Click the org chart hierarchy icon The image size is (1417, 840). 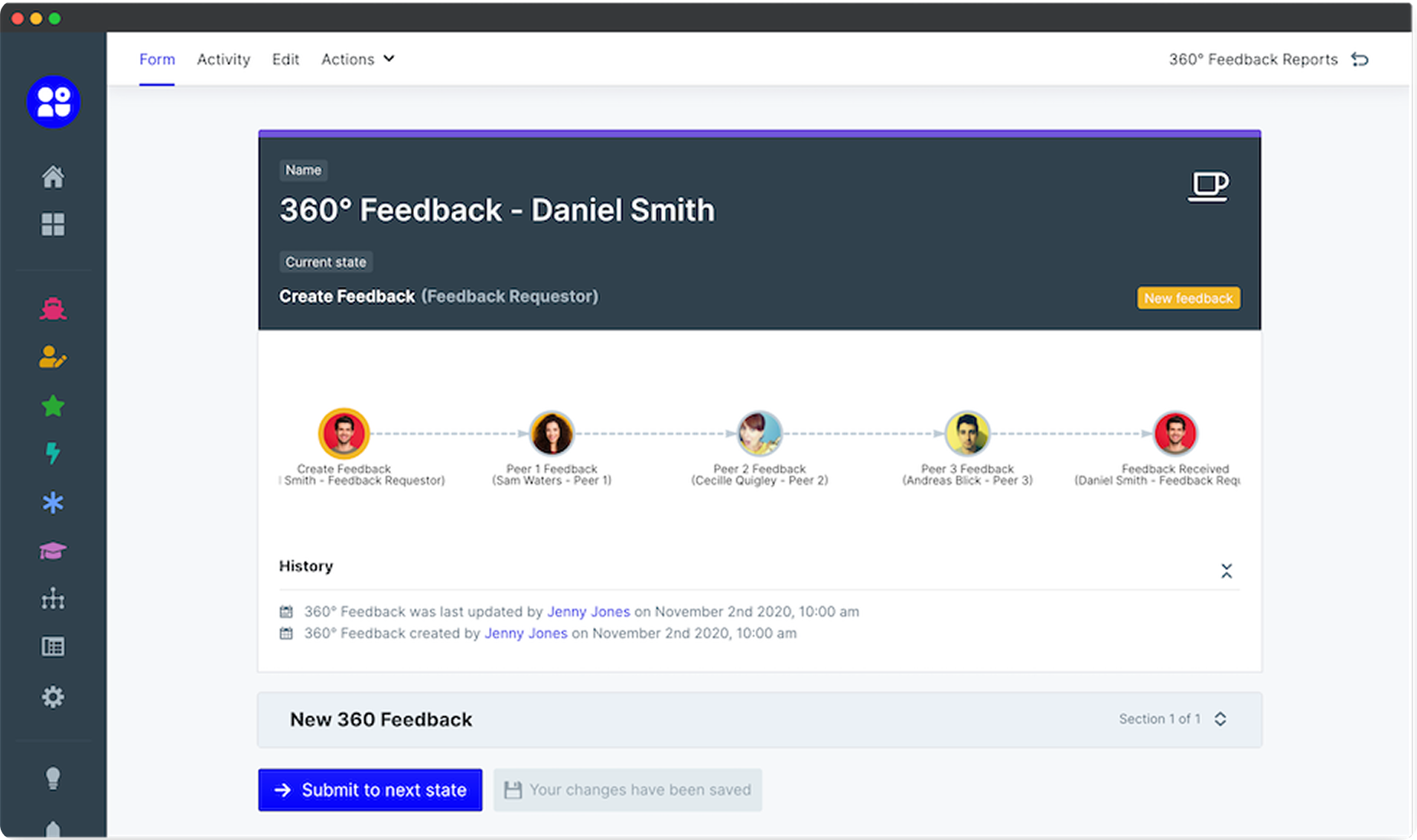[53, 598]
